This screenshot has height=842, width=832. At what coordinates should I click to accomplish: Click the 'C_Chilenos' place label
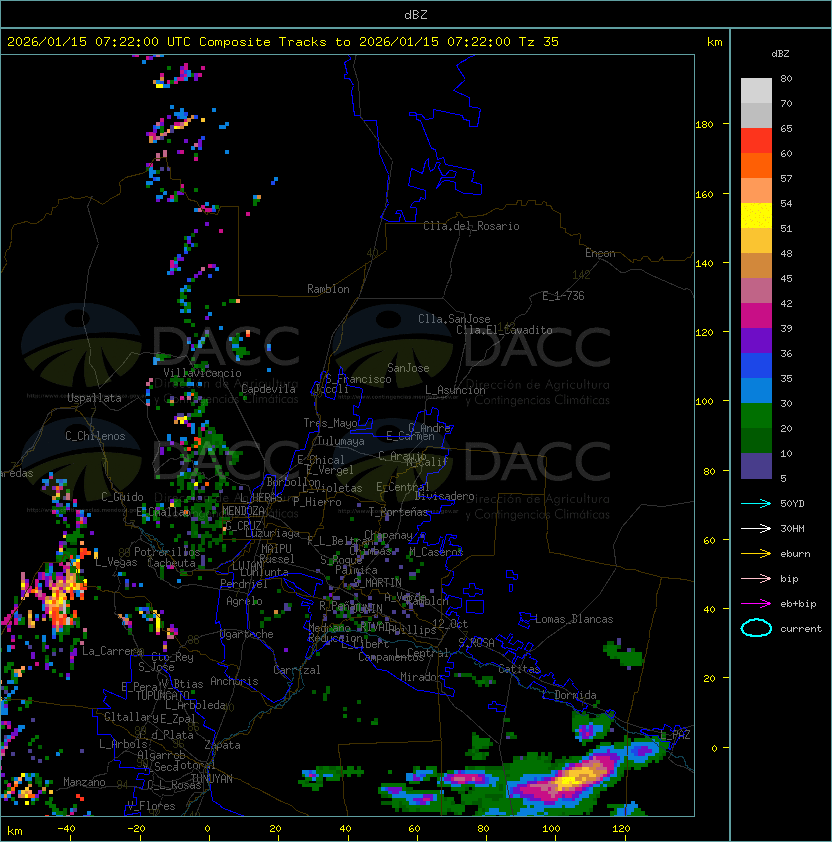click(x=95, y=436)
